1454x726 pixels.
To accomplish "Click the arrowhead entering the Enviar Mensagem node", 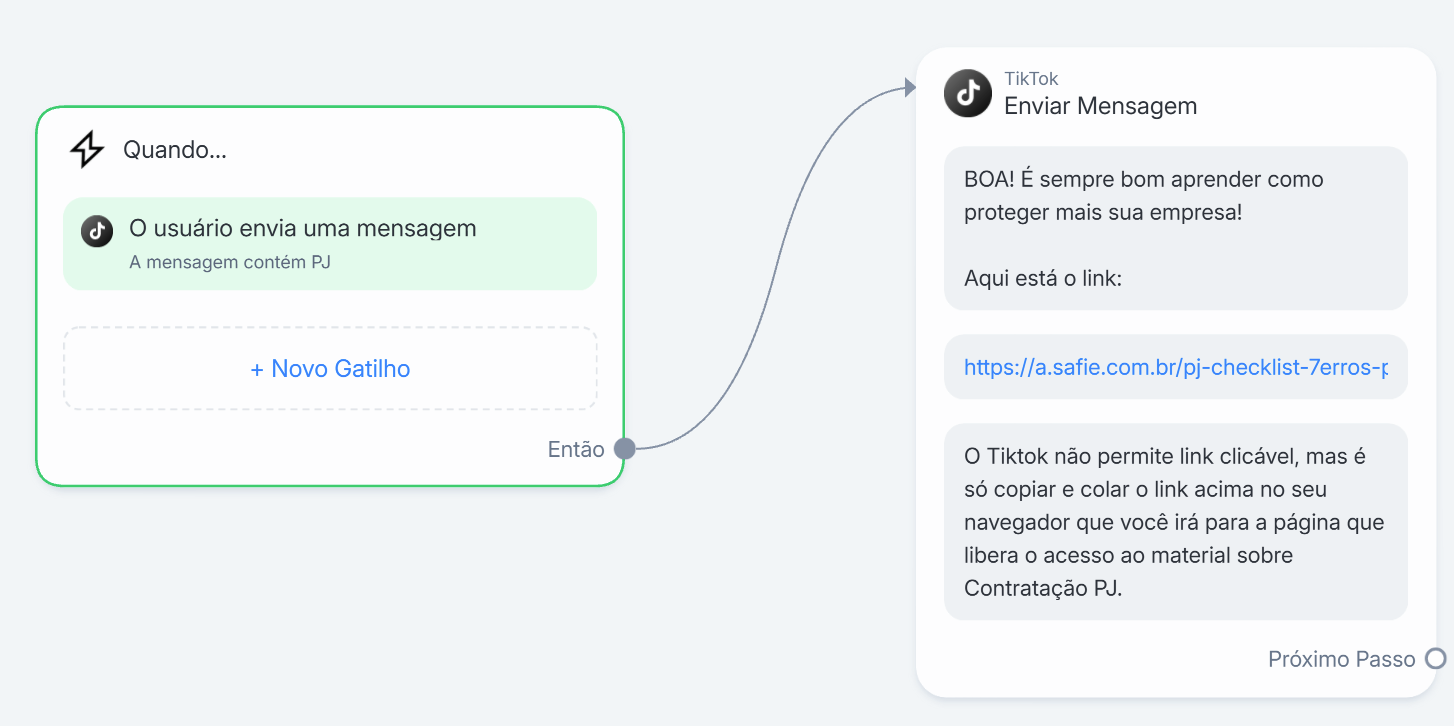I will point(910,88).
